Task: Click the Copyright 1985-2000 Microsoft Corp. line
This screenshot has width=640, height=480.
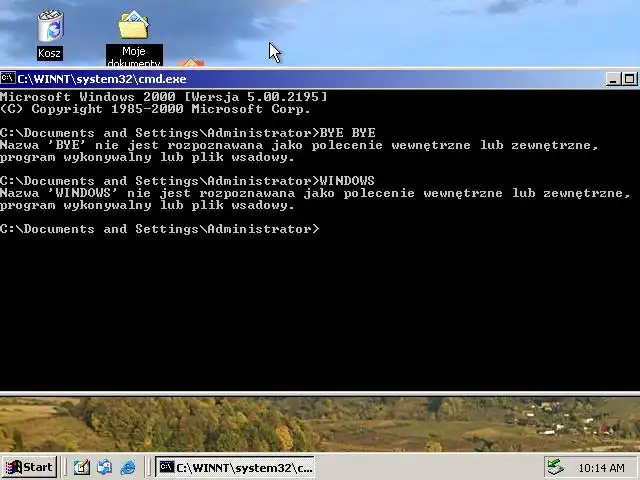Action: tap(156, 109)
